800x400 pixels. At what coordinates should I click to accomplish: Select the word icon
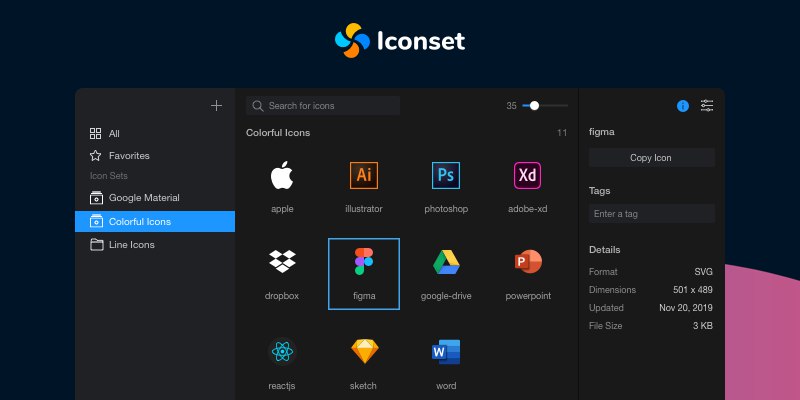coord(446,352)
